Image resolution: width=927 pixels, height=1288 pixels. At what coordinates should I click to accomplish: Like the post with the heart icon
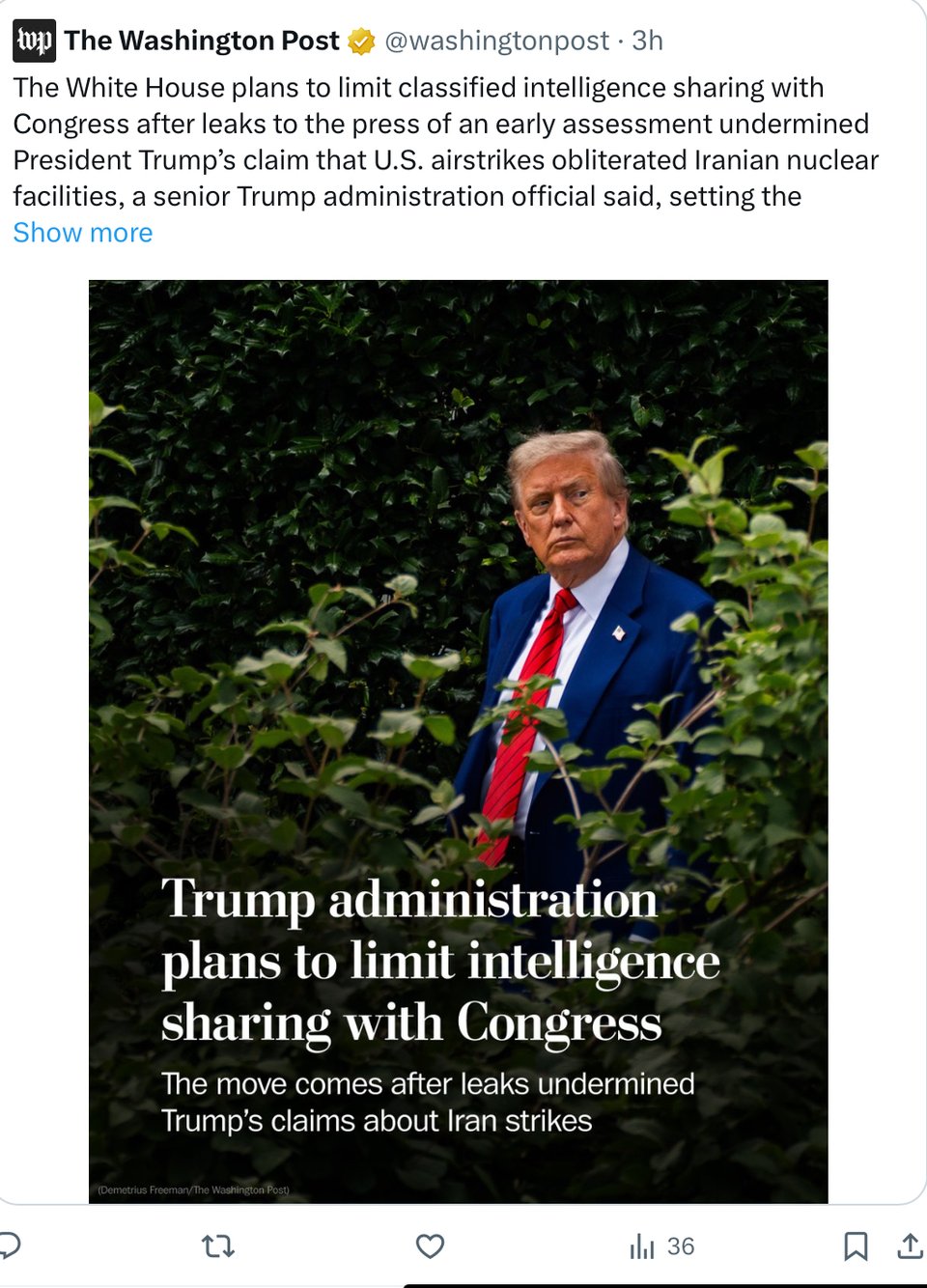pyautogui.click(x=430, y=1246)
